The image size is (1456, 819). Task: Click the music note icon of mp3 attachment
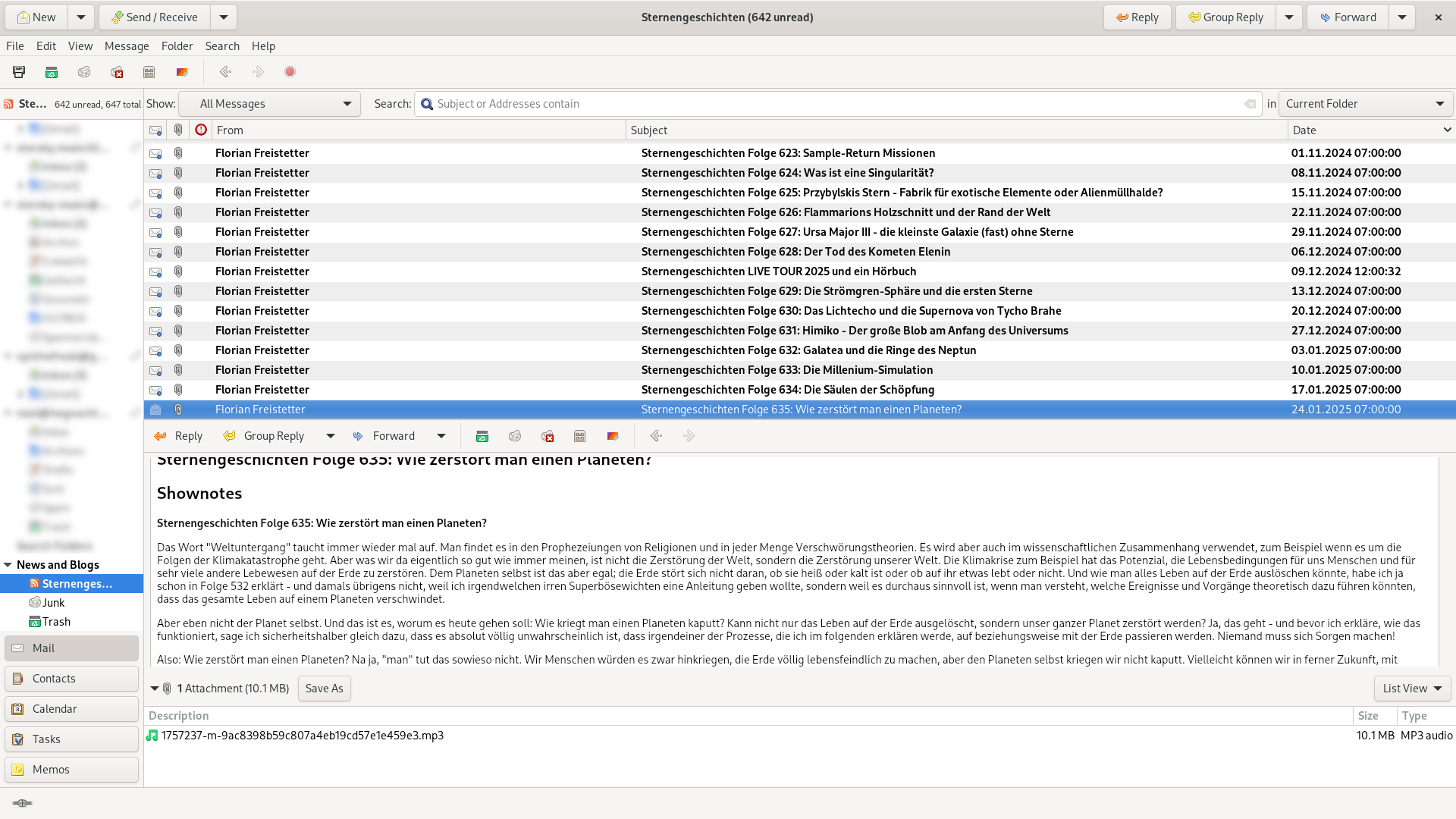click(152, 736)
